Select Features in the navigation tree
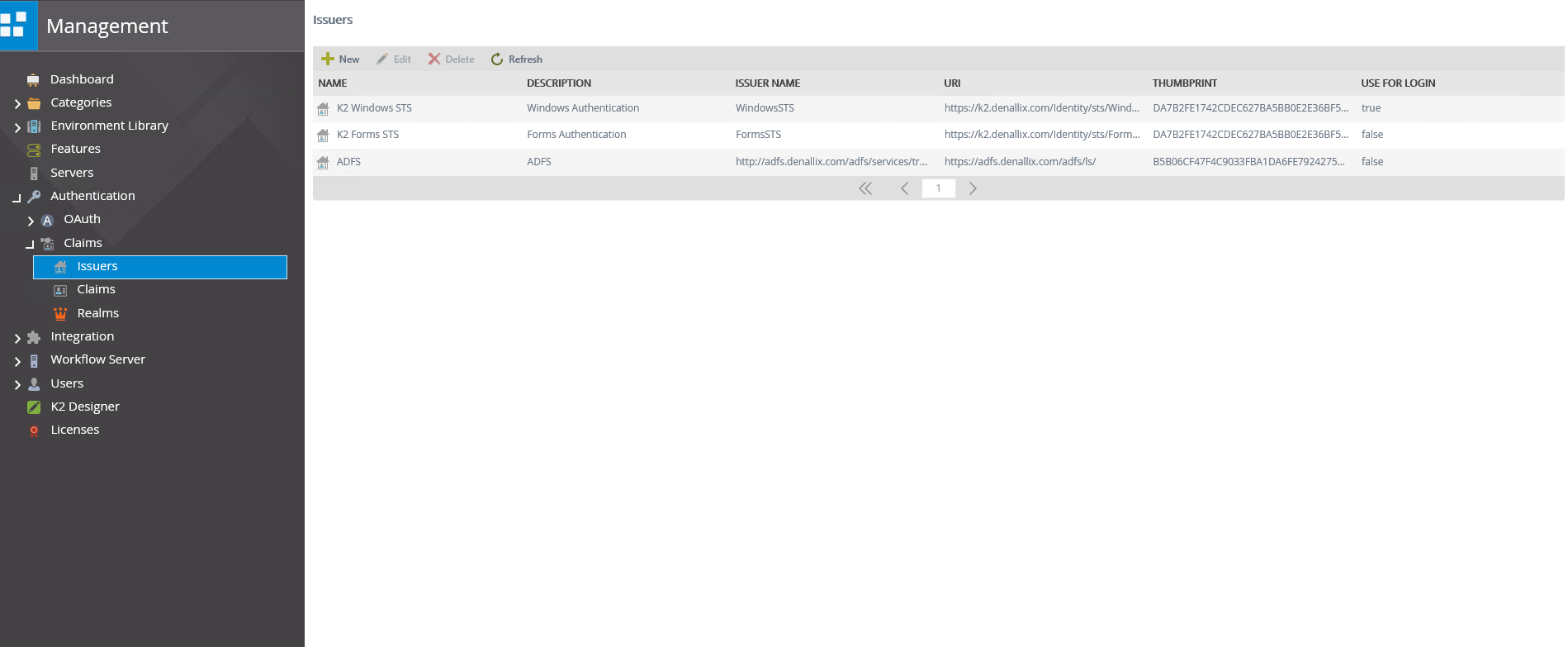This screenshot has width=1568, height=647. pyautogui.click(x=75, y=149)
